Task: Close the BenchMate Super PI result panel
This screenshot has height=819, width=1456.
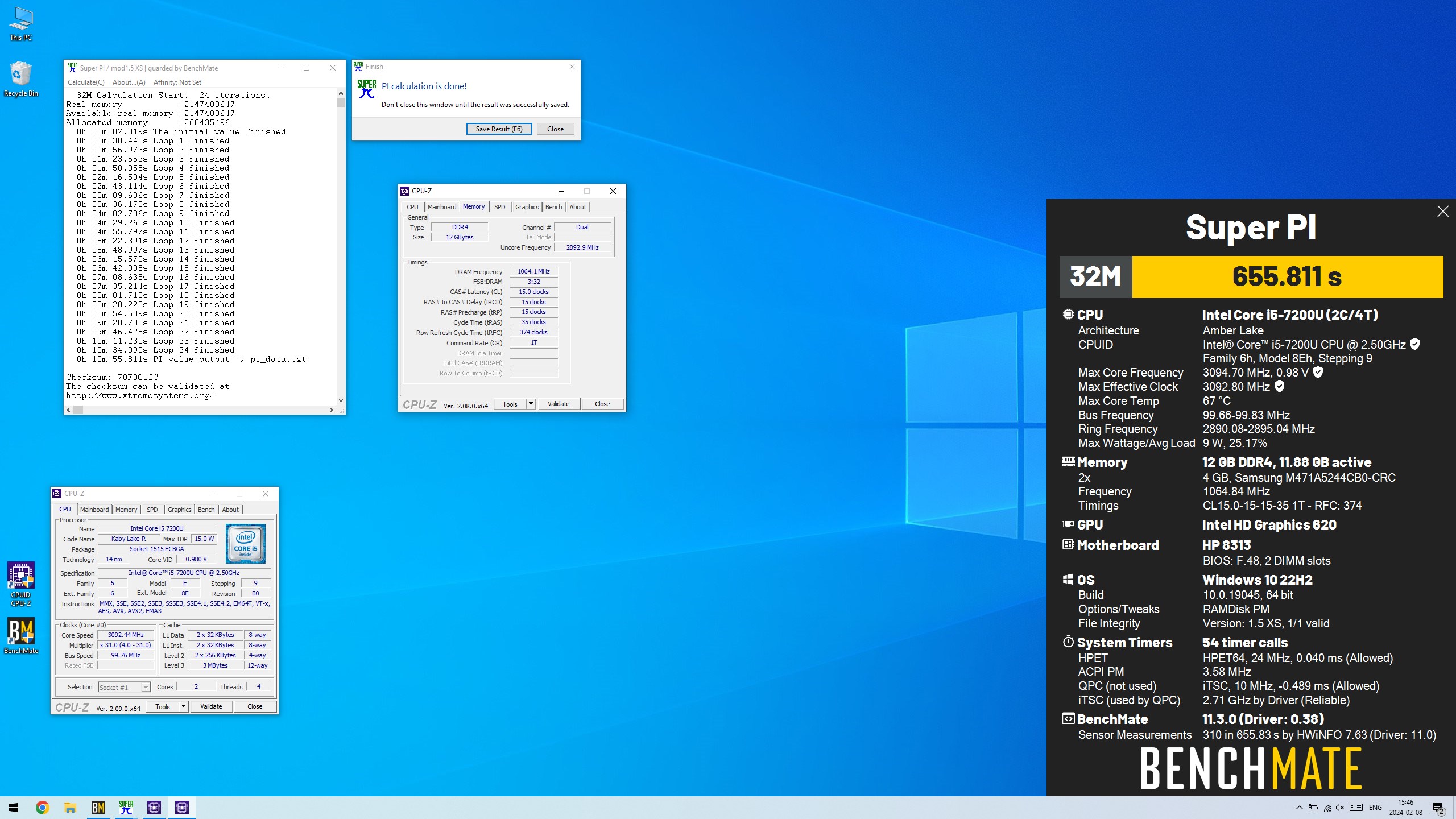Action: (1443, 212)
